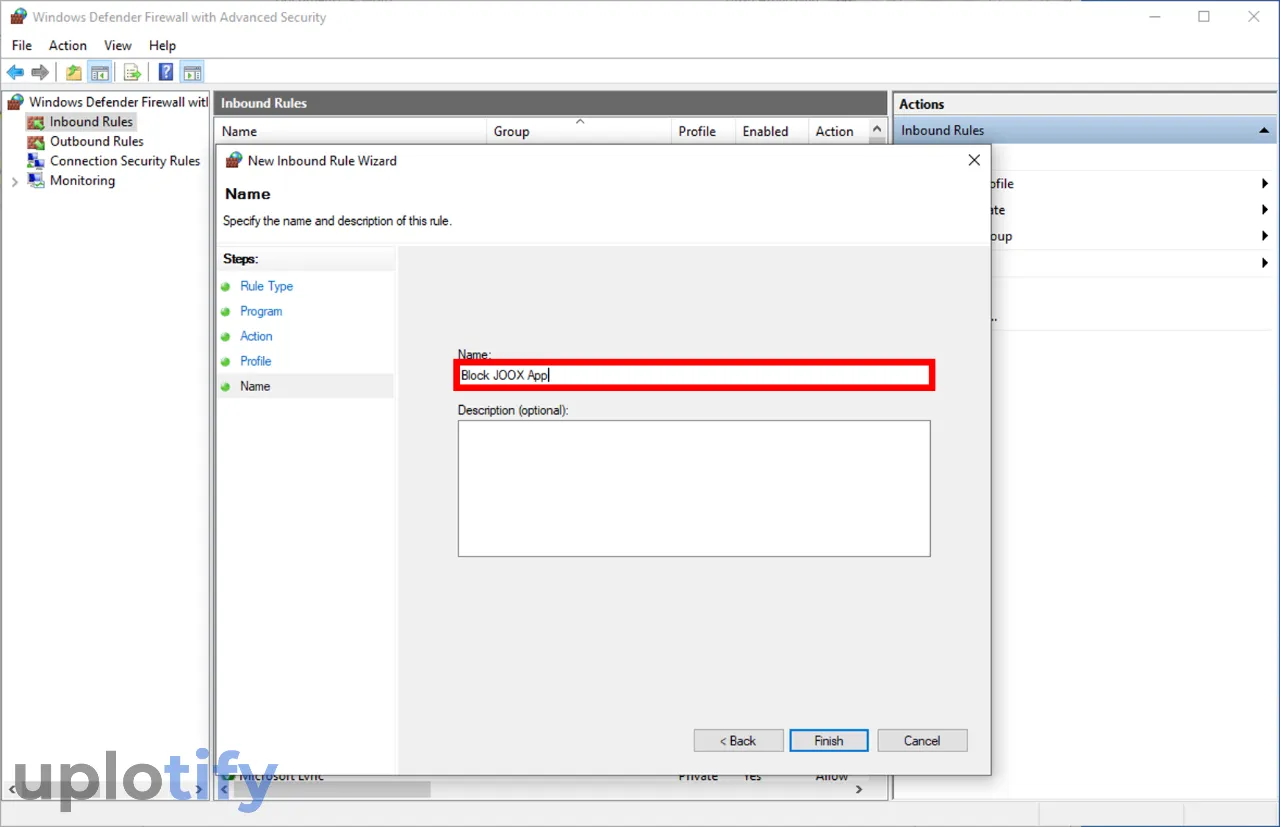The image size is (1280, 827).
Task: Toggle Show/Hide Console Tree toolbar icon
Action: (x=99, y=72)
